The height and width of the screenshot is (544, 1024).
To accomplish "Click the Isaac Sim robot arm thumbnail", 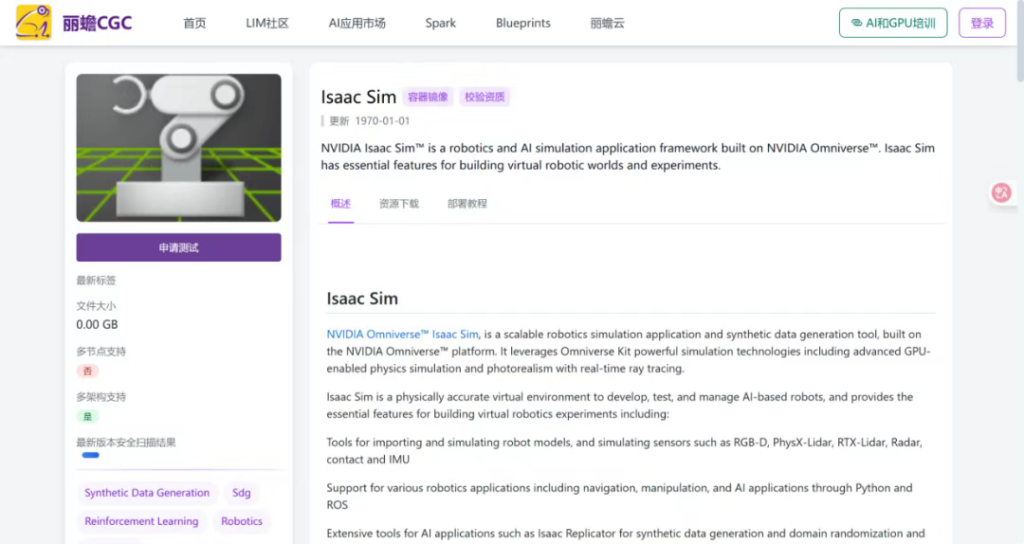I will pyautogui.click(x=178, y=148).
